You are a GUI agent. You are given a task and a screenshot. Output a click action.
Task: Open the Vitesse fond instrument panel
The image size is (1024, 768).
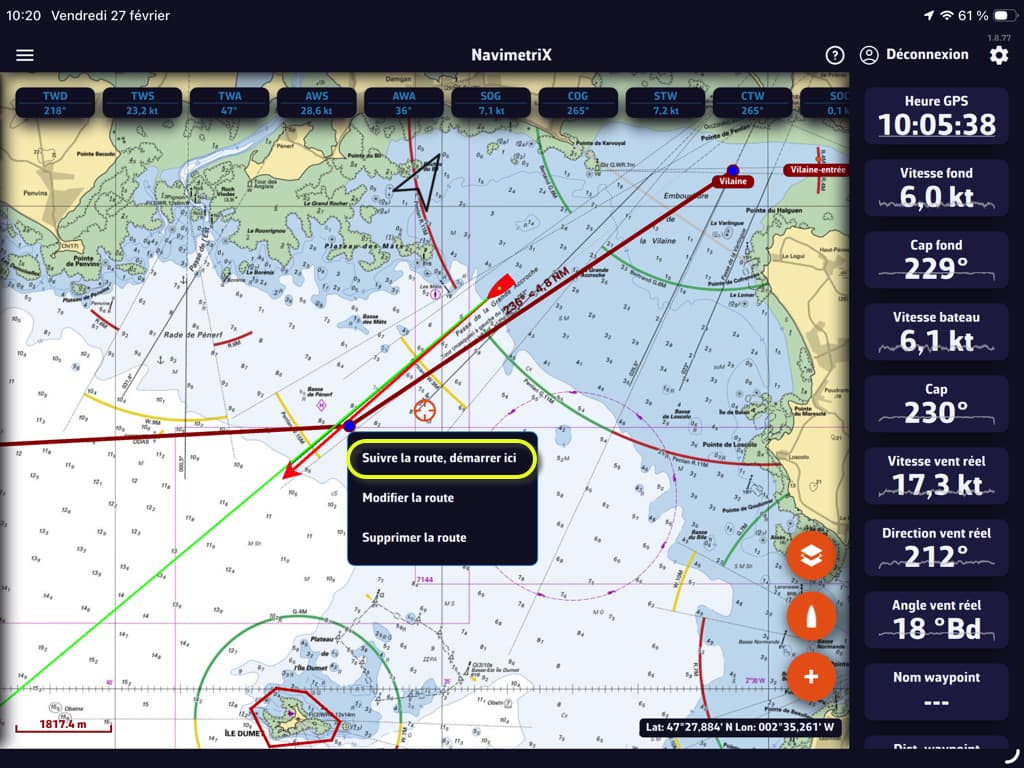coord(936,187)
